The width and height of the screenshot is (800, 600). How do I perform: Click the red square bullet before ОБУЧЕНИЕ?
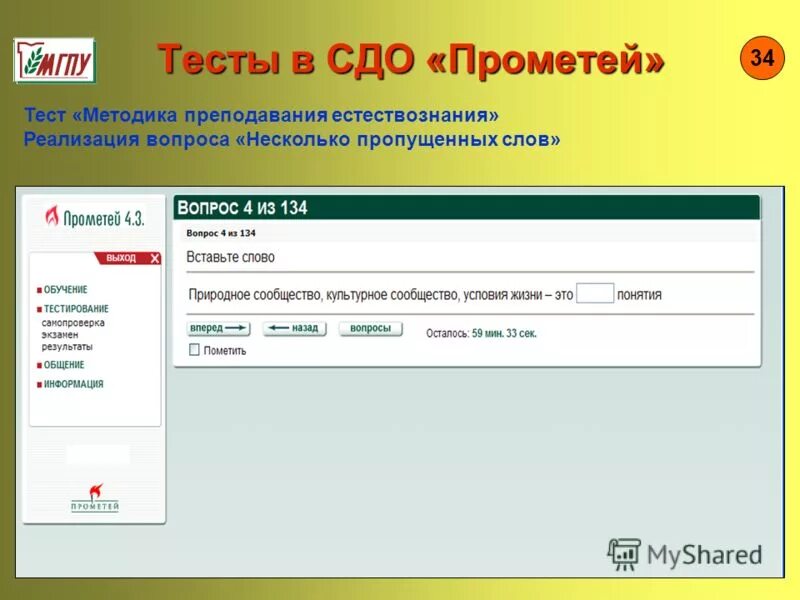37,288
